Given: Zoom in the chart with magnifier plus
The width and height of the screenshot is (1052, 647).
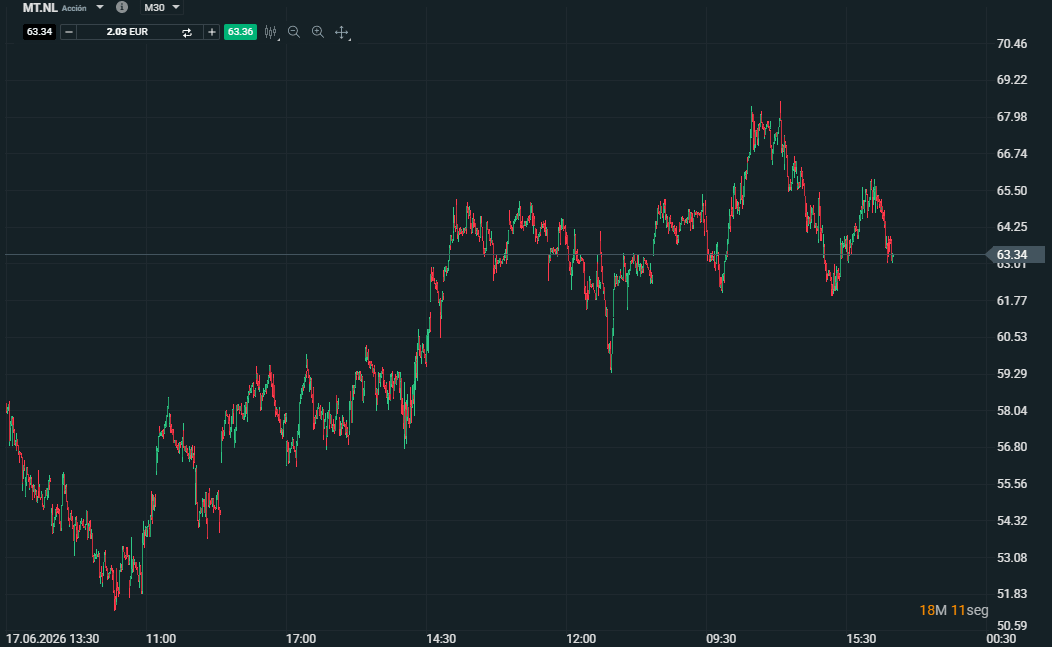Looking at the screenshot, I should (x=318, y=32).
